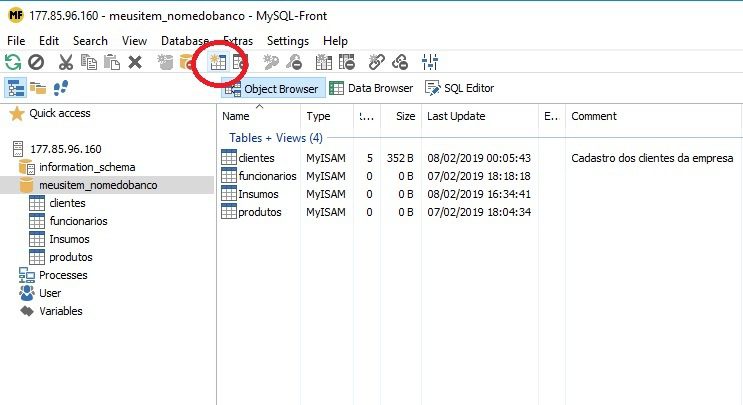Select meusitem_nomedobanco database in tree
This screenshot has width=743, height=405.
[98, 185]
